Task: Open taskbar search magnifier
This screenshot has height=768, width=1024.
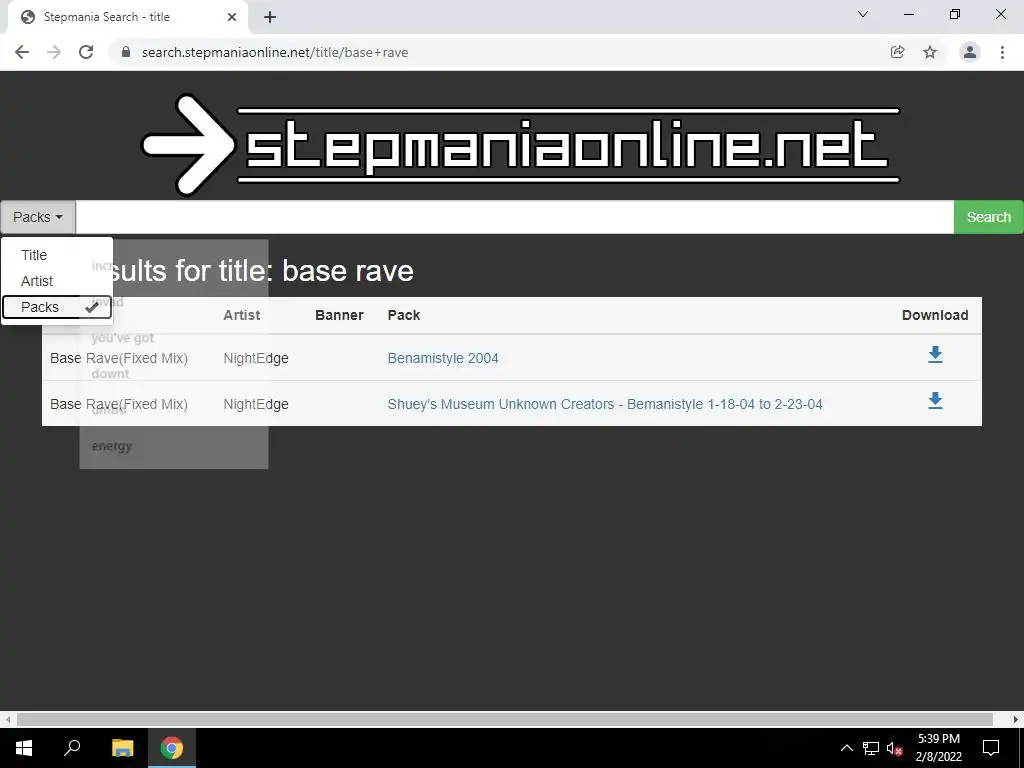Action: point(72,748)
